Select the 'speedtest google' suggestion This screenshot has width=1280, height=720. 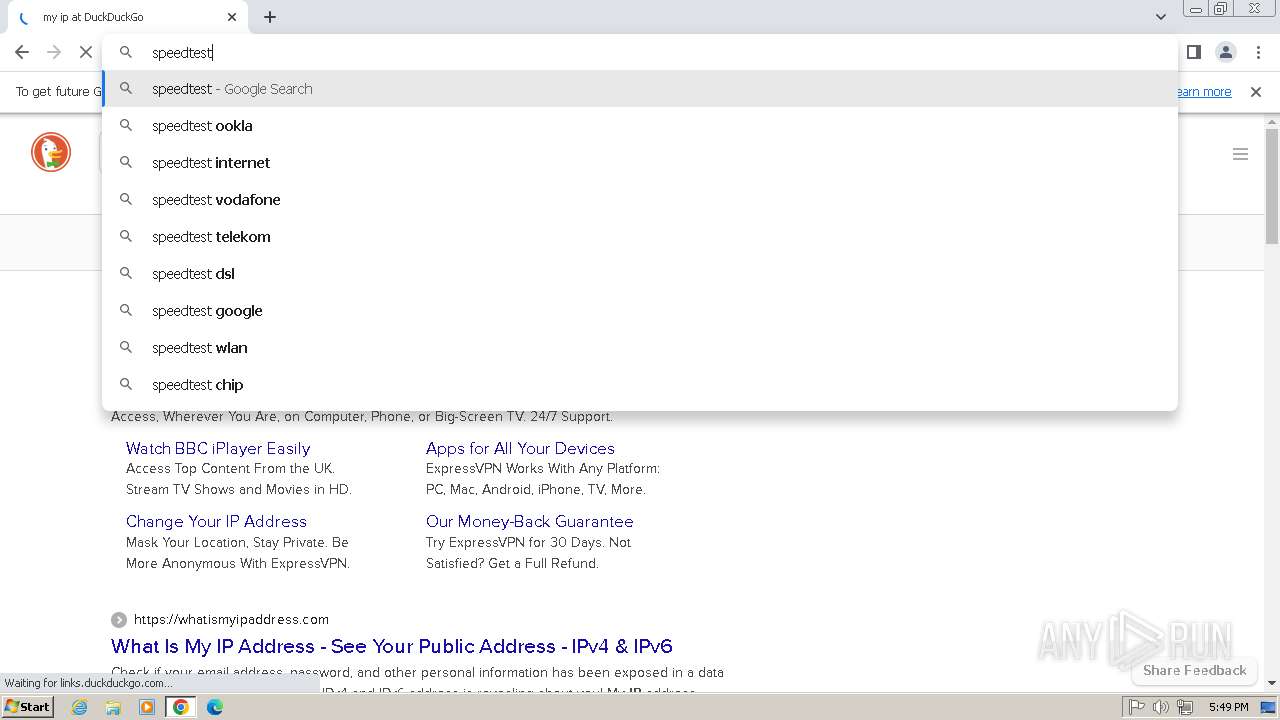point(640,311)
